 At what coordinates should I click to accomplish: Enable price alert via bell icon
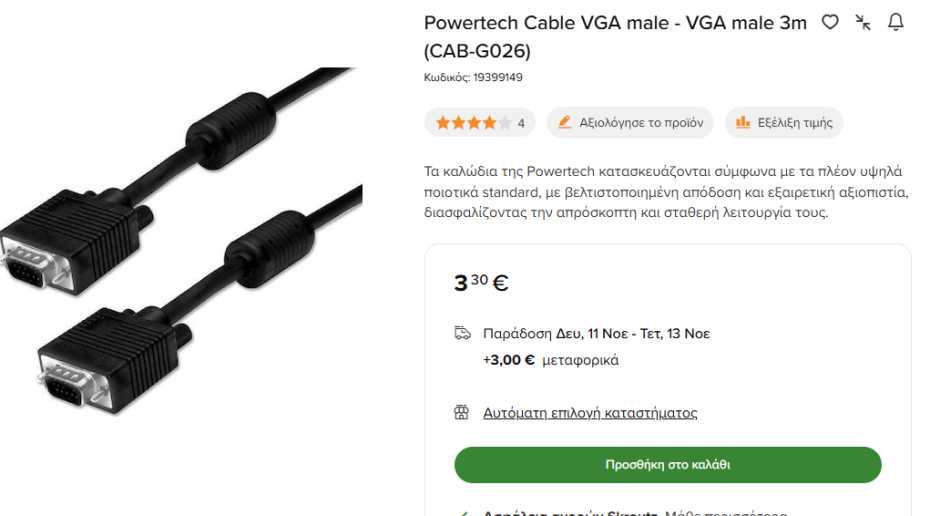coord(896,23)
